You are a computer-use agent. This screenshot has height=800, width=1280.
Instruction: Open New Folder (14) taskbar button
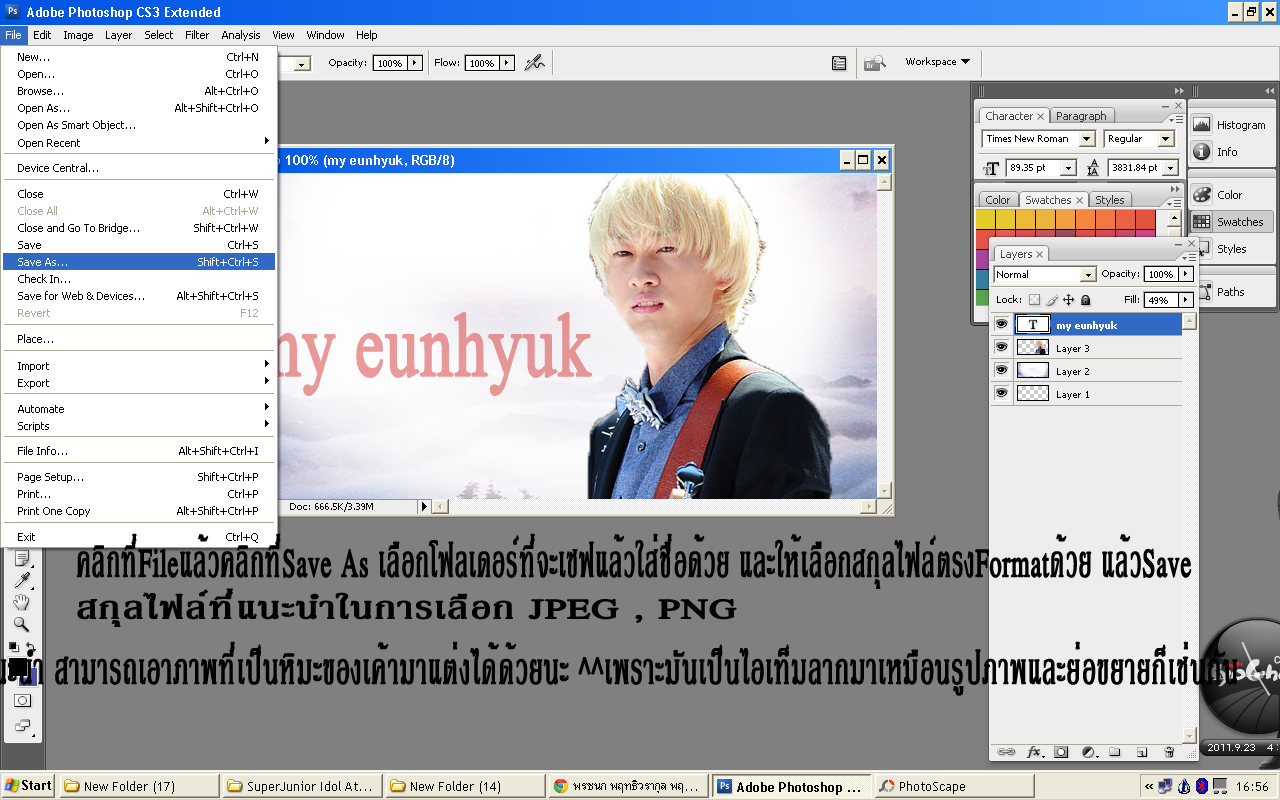[466, 786]
